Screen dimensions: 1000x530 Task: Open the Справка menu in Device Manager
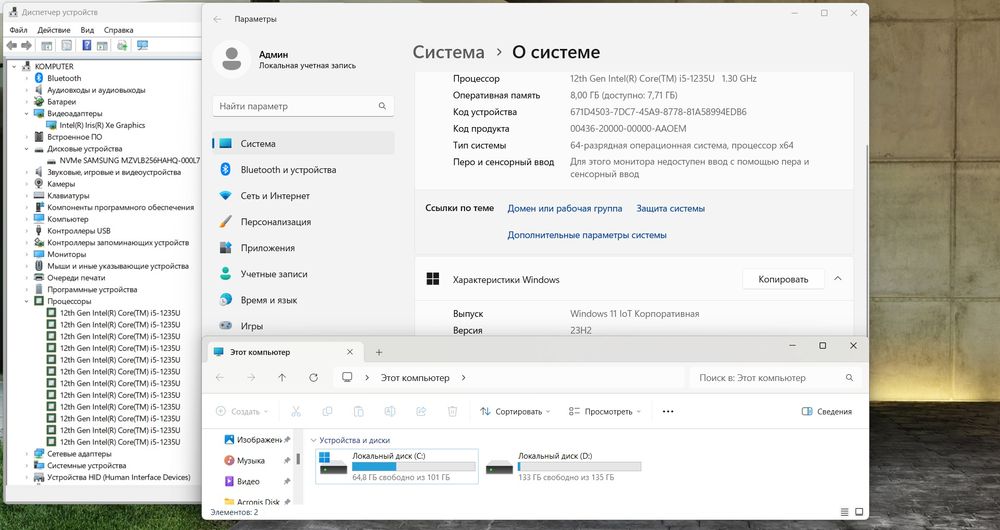(119, 30)
